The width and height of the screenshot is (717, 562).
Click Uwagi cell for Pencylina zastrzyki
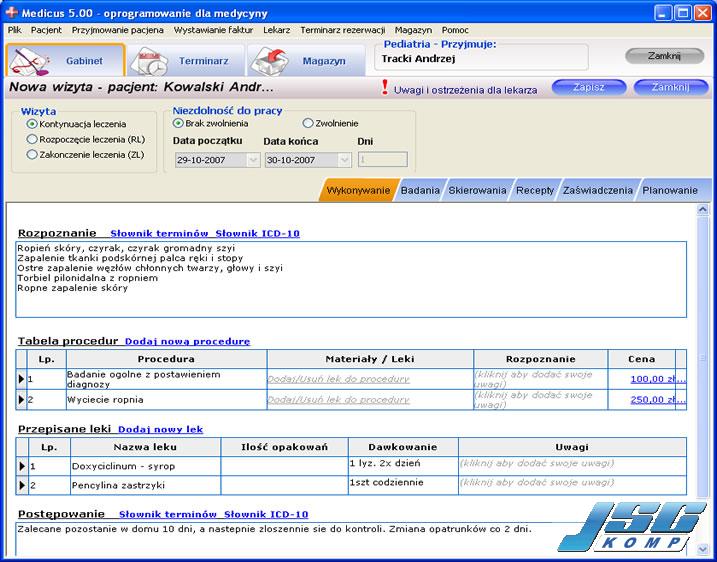point(573,485)
